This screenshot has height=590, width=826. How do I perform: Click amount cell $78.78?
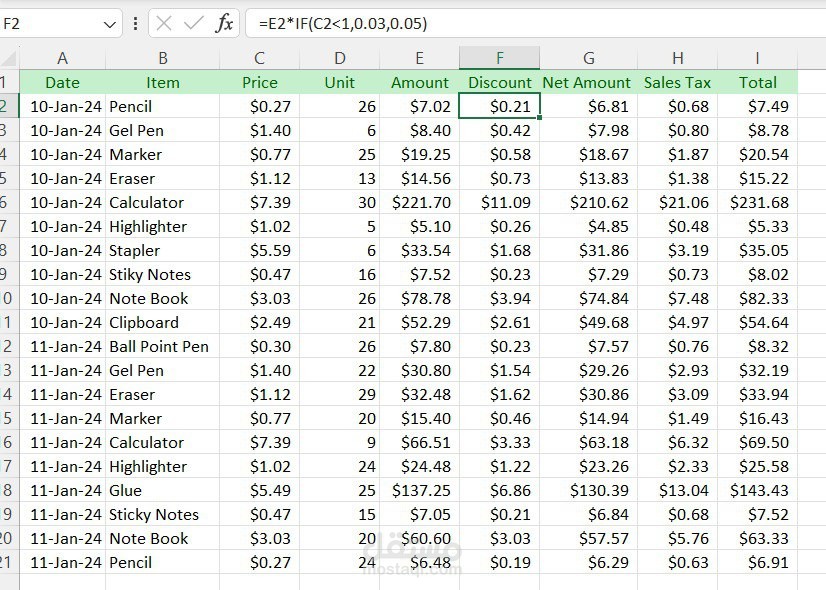pos(419,298)
